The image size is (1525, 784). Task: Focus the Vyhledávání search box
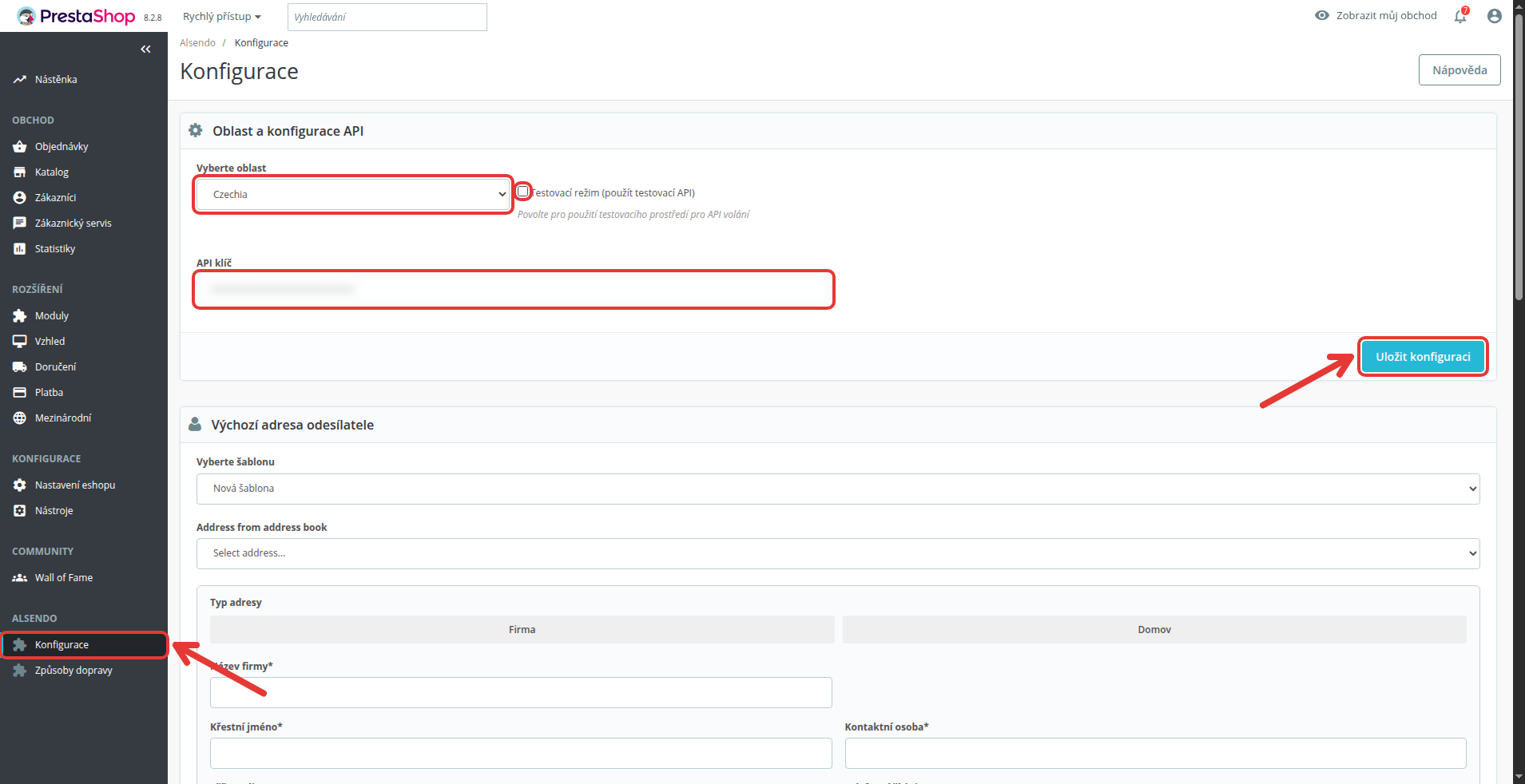[x=387, y=17]
